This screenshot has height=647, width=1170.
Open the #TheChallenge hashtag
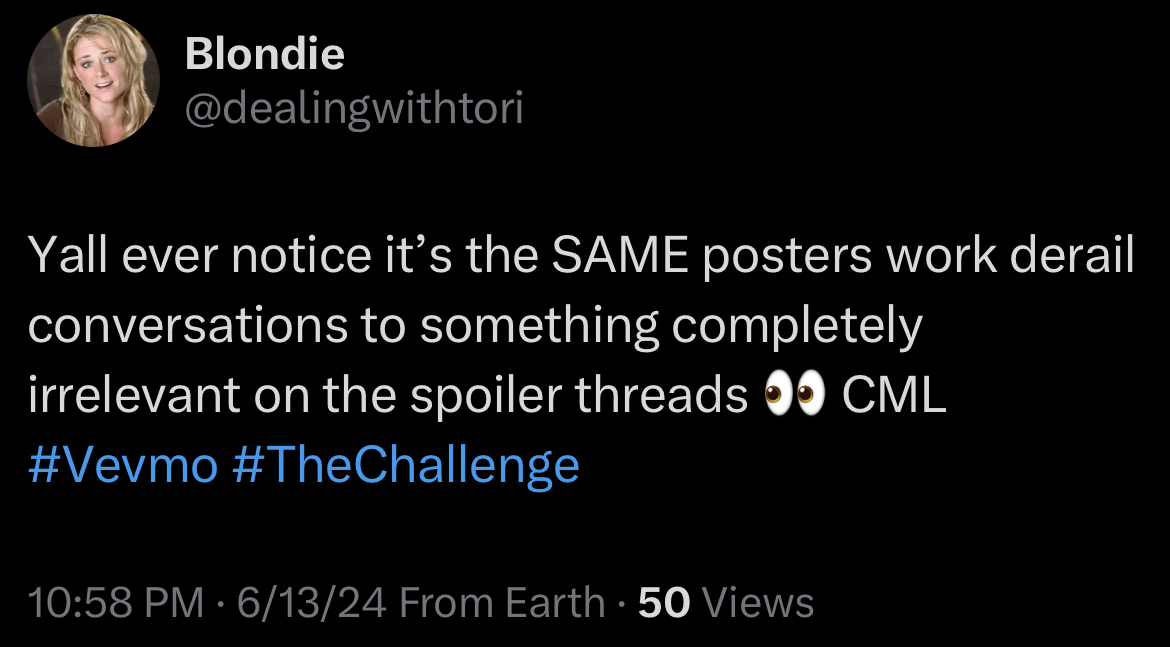(x=406, y=464)
